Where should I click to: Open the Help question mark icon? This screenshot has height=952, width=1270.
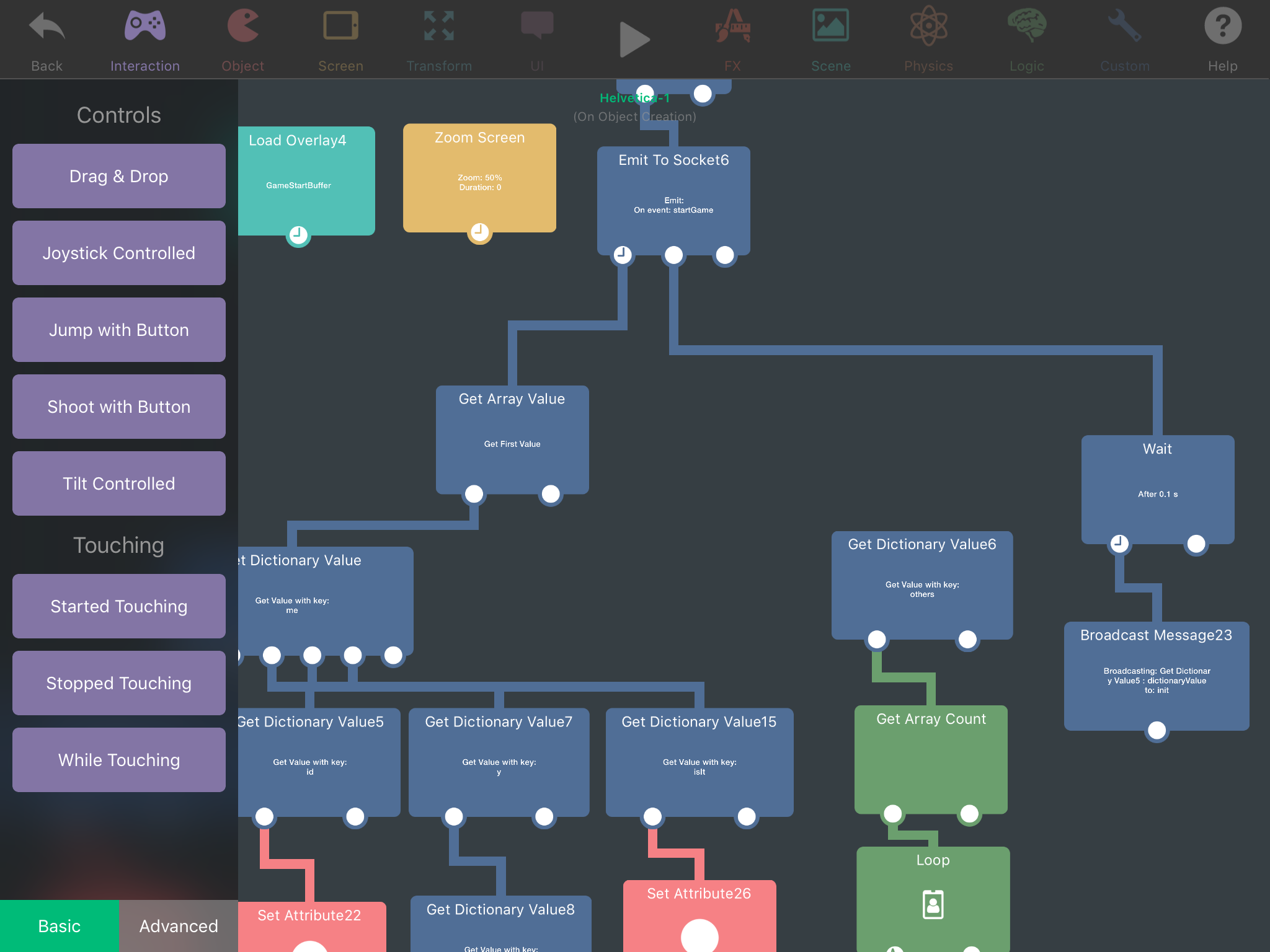[1223, 26]
